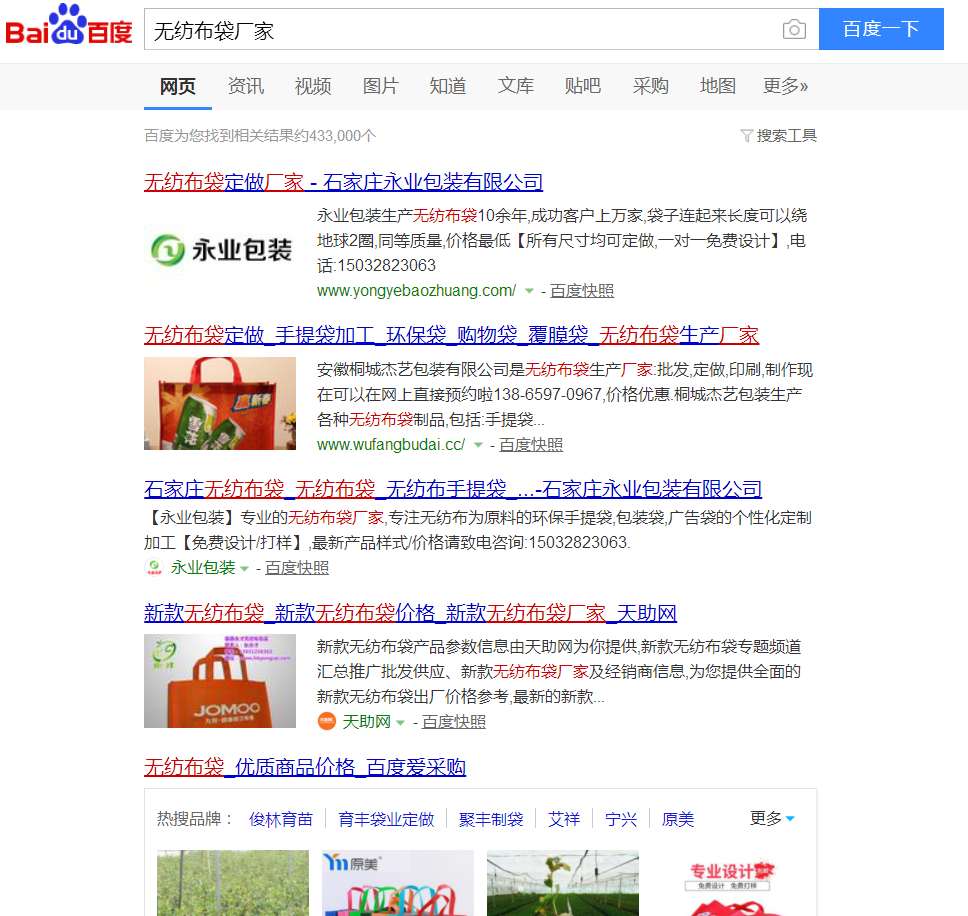Image resolution: width=968 pixels, height=916 pixels.
Task: Select the 网页 tab
Action: [178, 86]
